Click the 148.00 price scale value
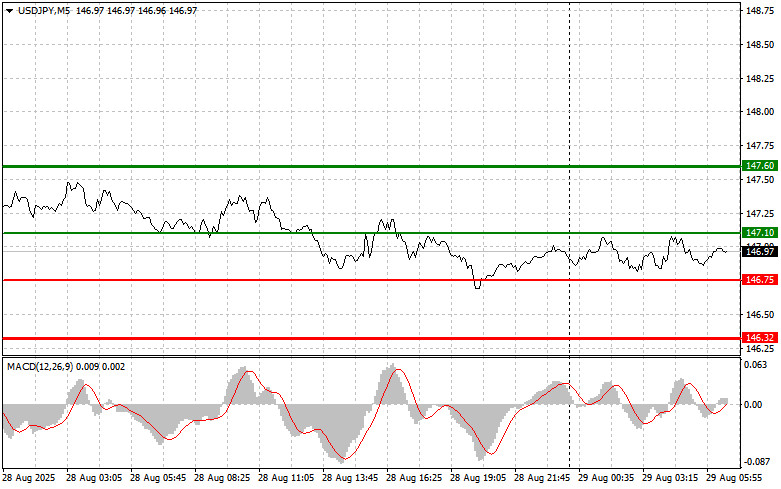 point(760,112)
